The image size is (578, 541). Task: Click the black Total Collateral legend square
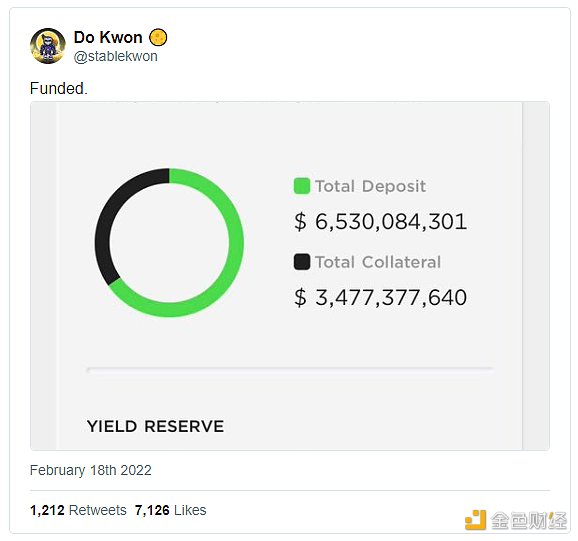302,262
